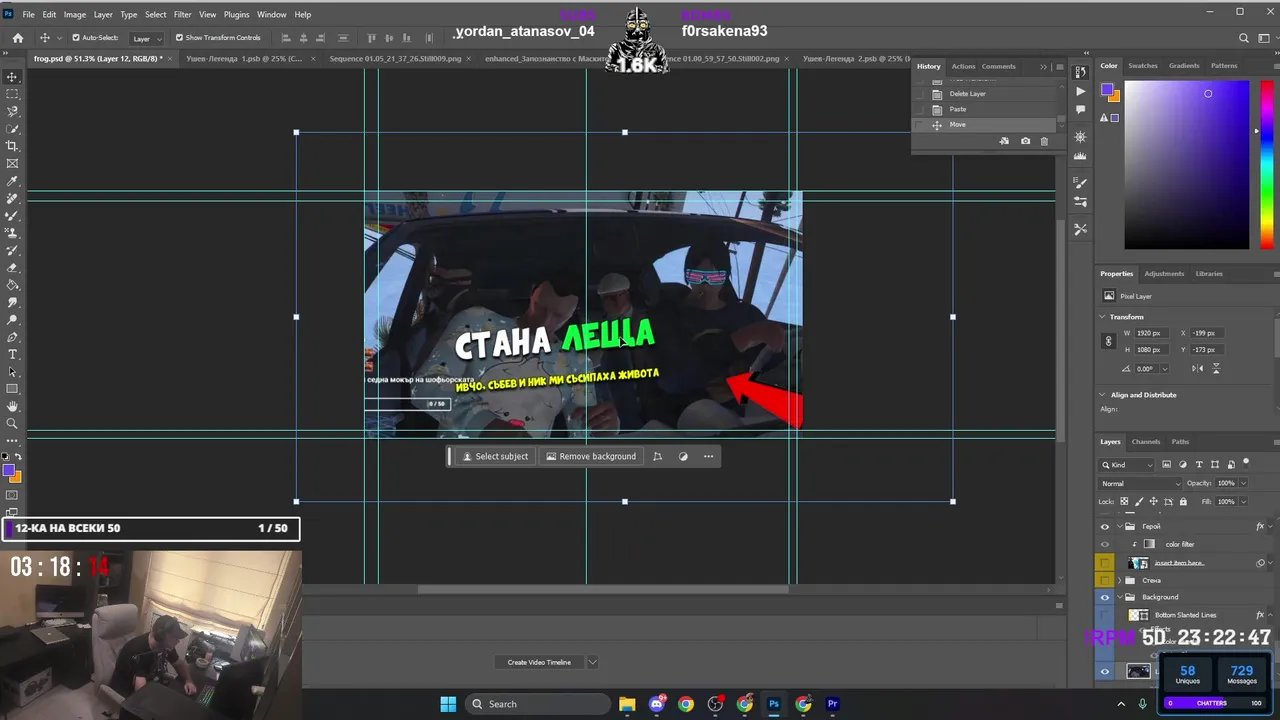Create new snapshot with camera icon
Viewport: 1280px width, 720px height.
coord(1025,141)
